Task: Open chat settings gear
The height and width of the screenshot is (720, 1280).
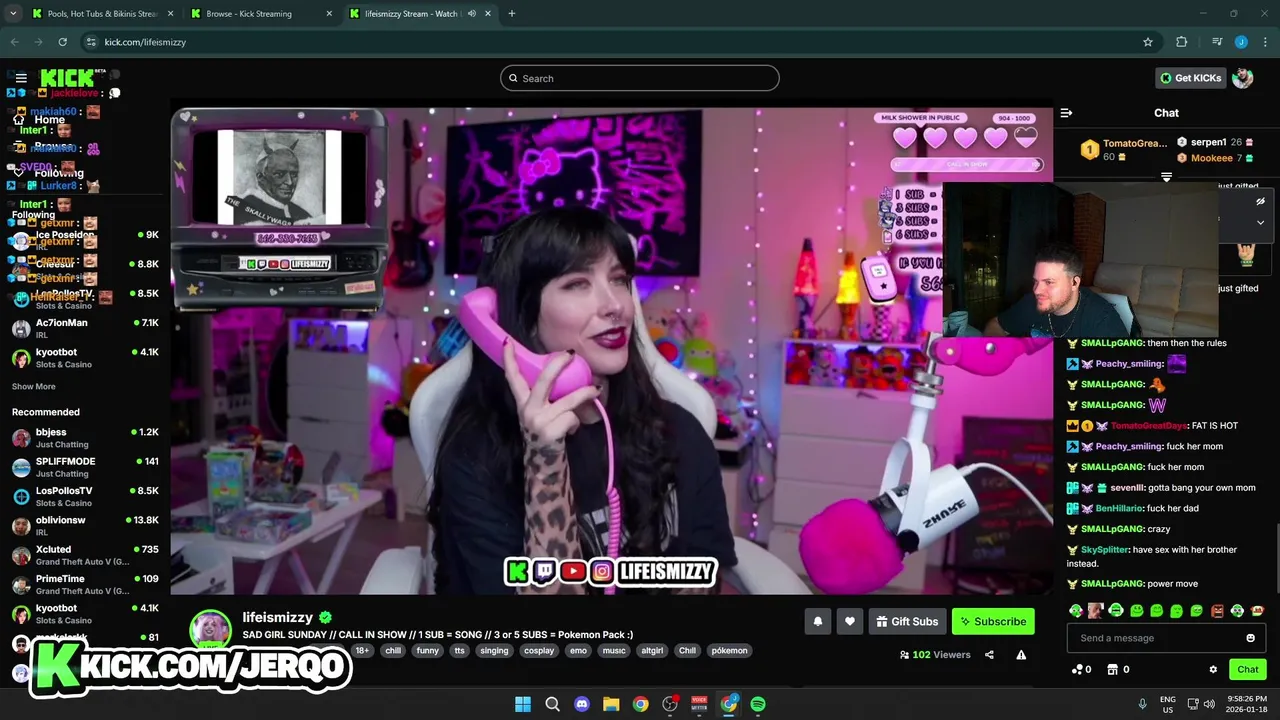Action: (x=1213, y=669)
